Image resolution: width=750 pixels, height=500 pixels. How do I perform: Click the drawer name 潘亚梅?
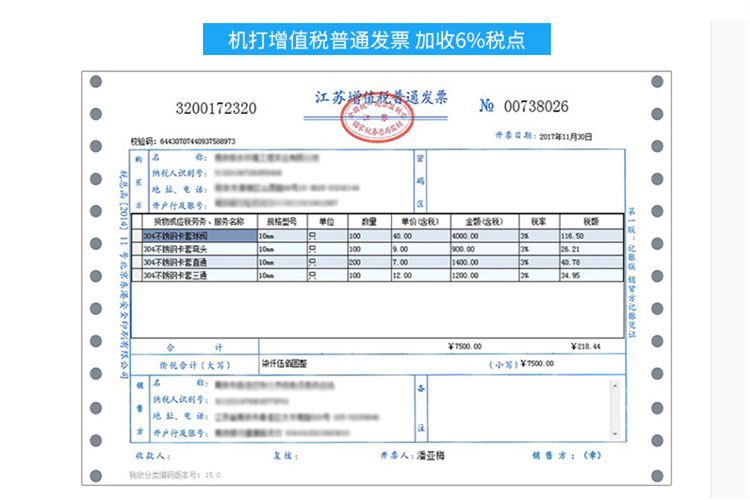point(430,456)
